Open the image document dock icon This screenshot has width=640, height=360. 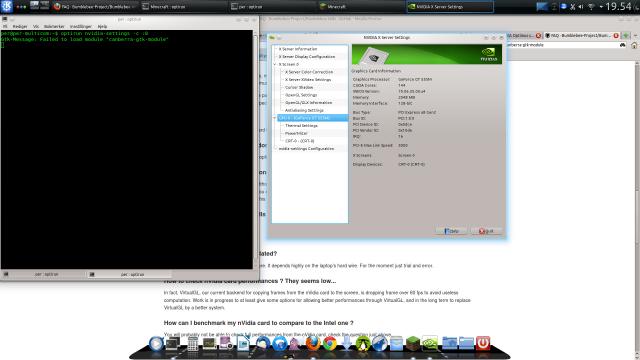(x=243, y=344)
